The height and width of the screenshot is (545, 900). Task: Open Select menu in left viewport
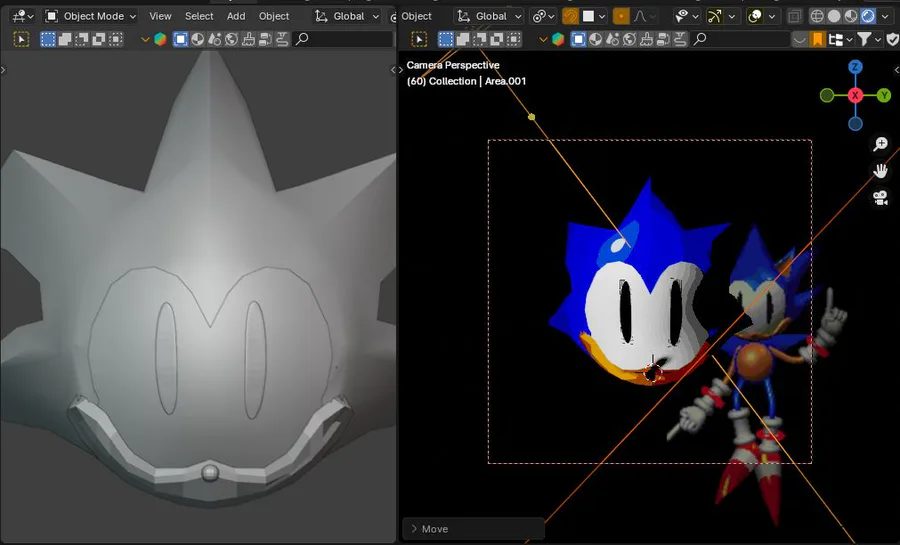click(199, 16)
